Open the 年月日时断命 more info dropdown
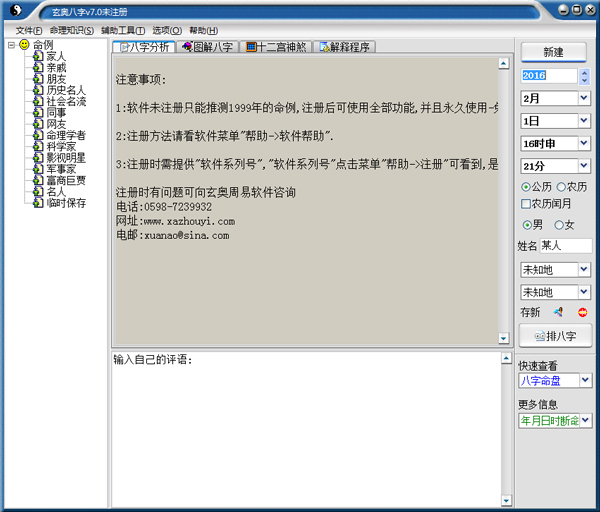 (585, 421)
